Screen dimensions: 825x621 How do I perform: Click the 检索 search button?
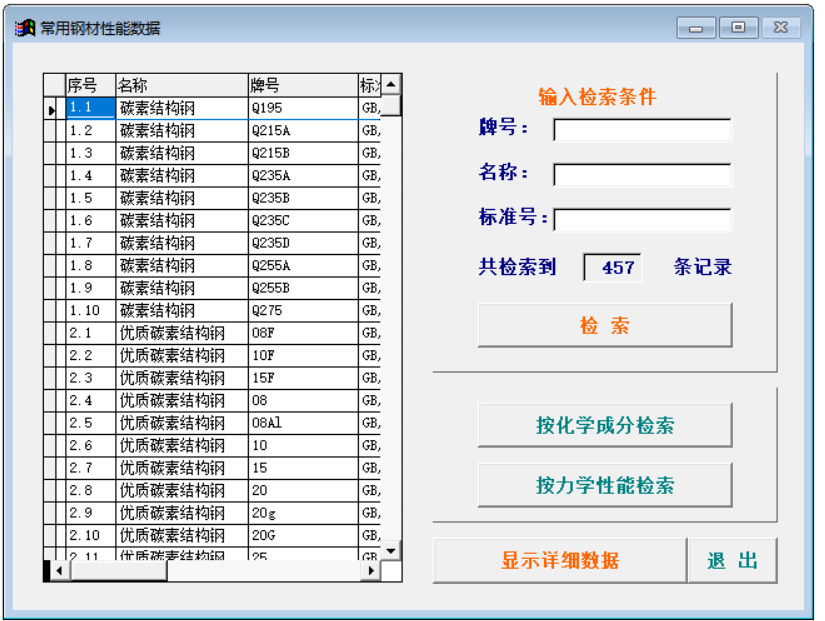pos(604,326)
